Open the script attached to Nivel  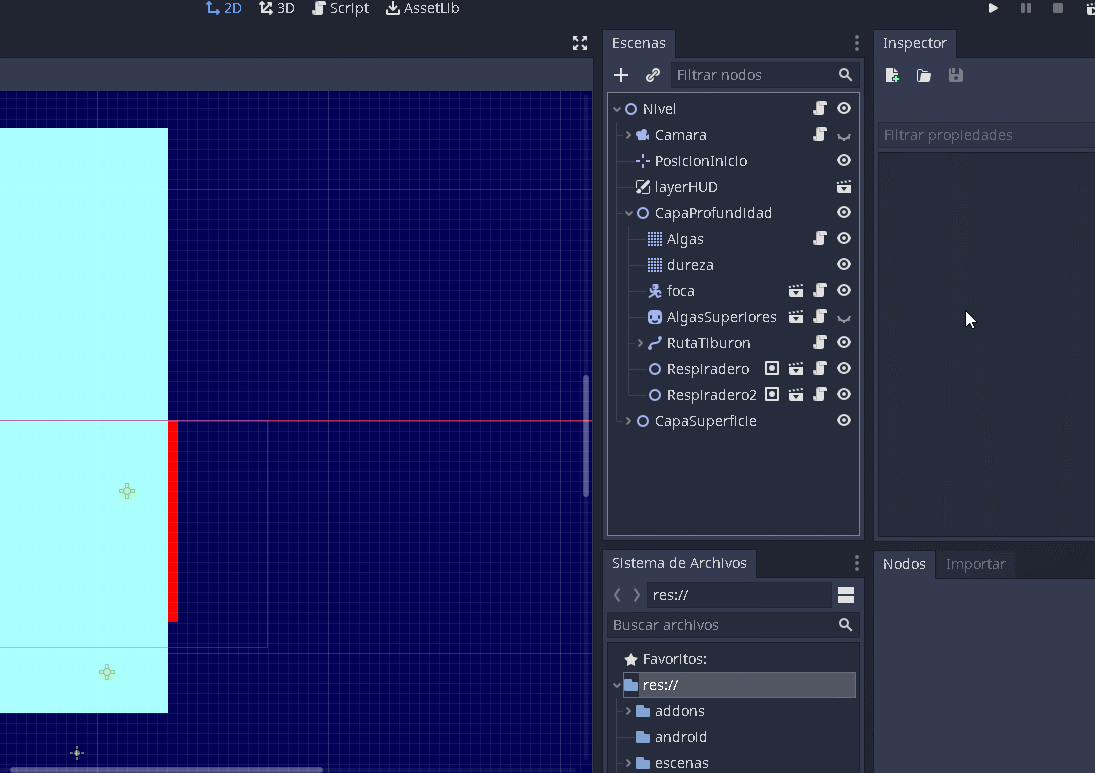pyautogui.click(x=820, y=108)
